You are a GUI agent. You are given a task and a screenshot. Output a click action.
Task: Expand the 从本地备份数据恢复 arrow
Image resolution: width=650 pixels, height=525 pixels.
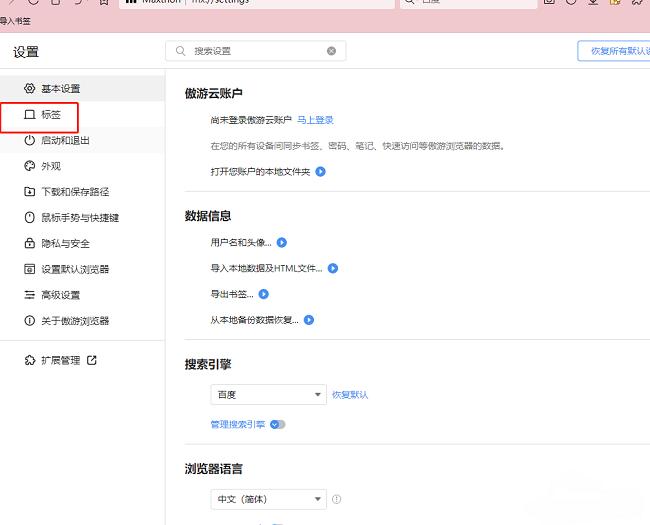(309, 320)
